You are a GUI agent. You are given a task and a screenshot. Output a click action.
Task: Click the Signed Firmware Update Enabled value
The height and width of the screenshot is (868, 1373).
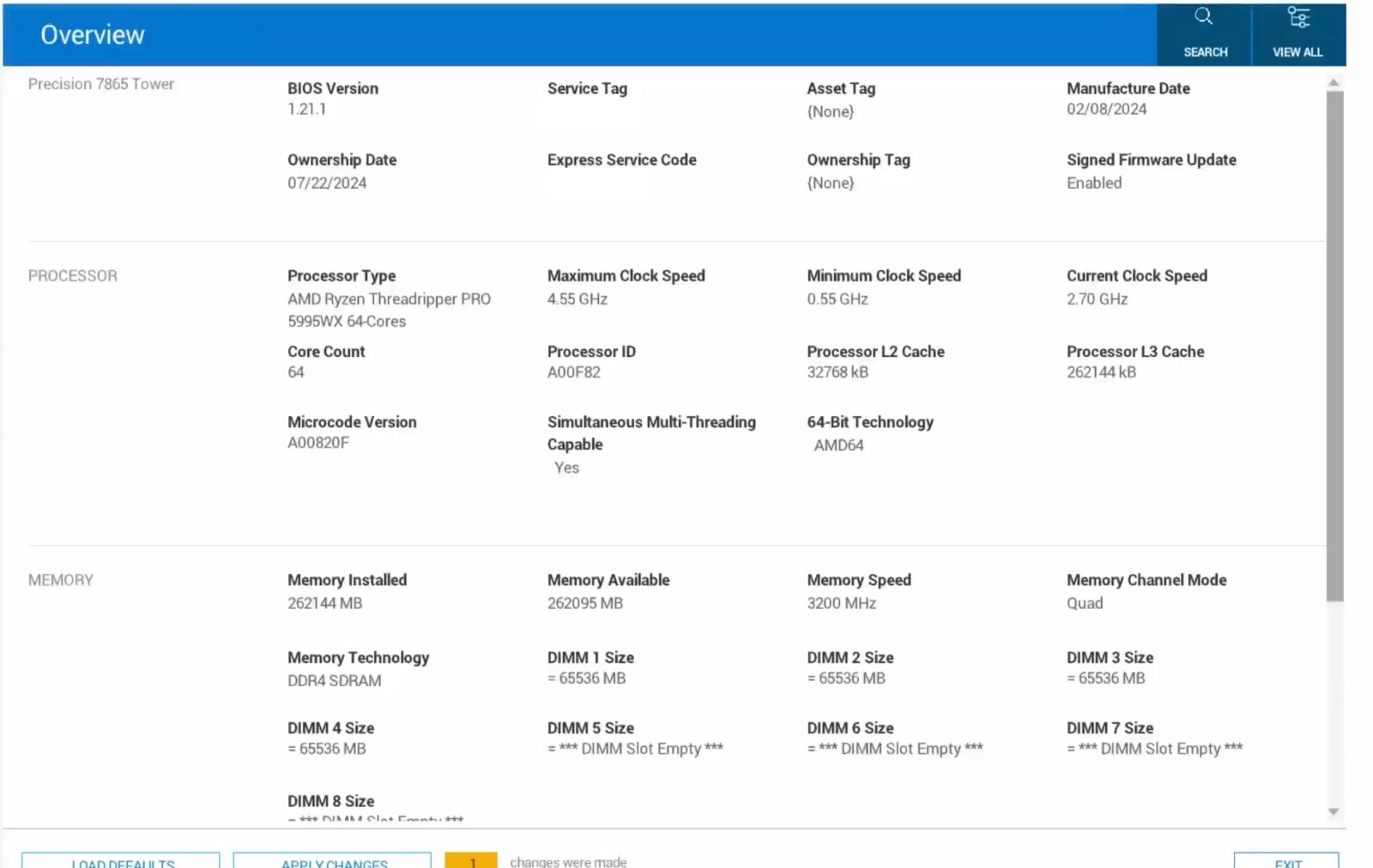click(x=1094, y=183)
